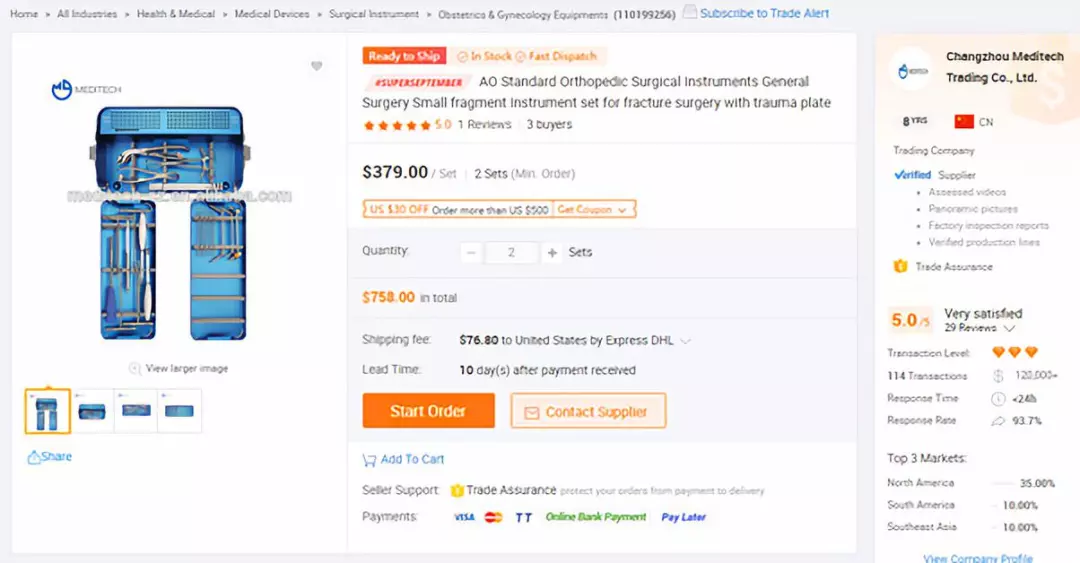Screen dimensions: 1080x563
Task: Click the quantity input field
Action: point(511,253)
